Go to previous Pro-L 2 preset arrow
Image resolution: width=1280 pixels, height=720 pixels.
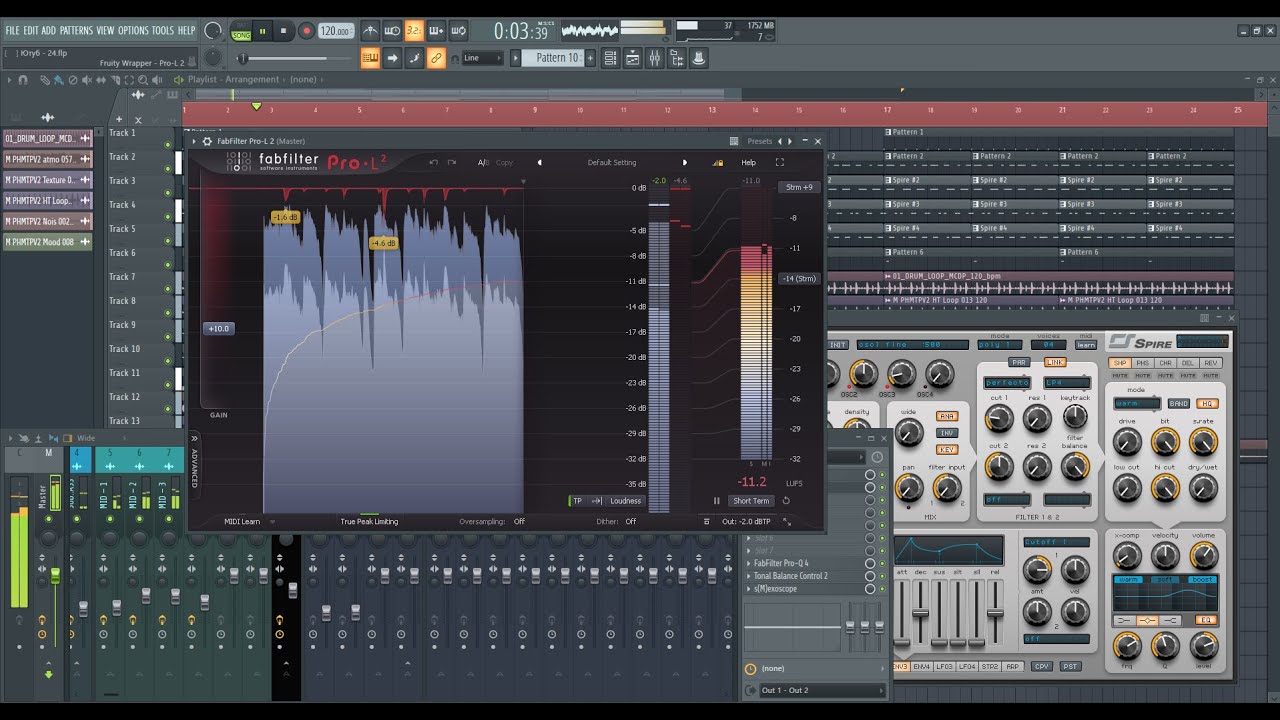pyautogui.click(x=539, y=162)
